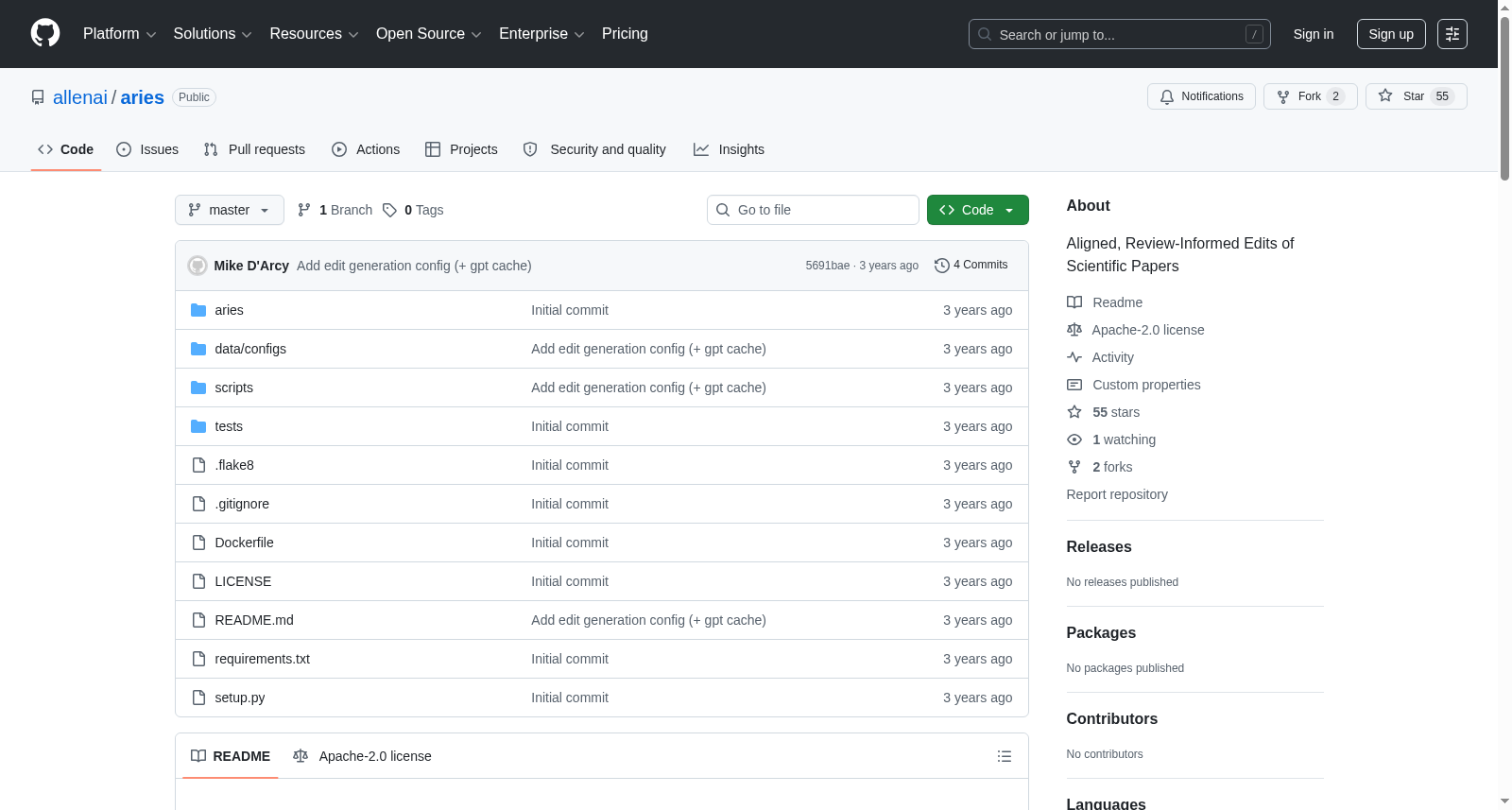Click the Readme book icon in About
Screen dimensions: 1512x810
click(x=1074, y=302)
